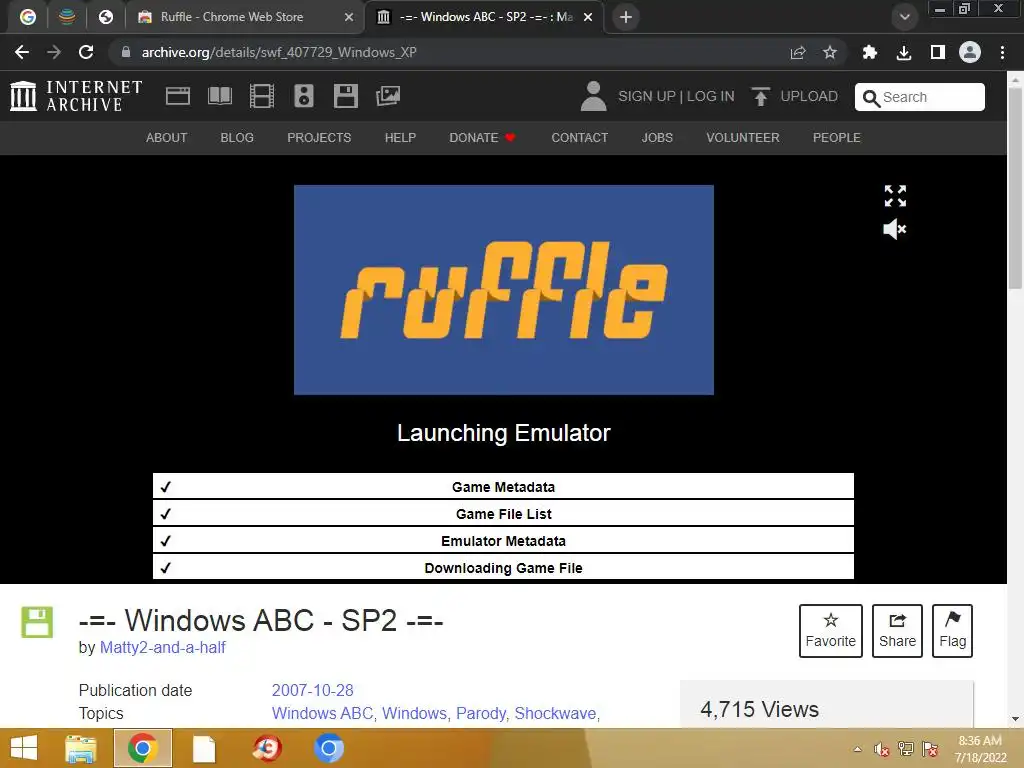1024x768 pixels.
Task: Open the JOBS menu item
Action: pyautogui.click(x=657, y=138)
